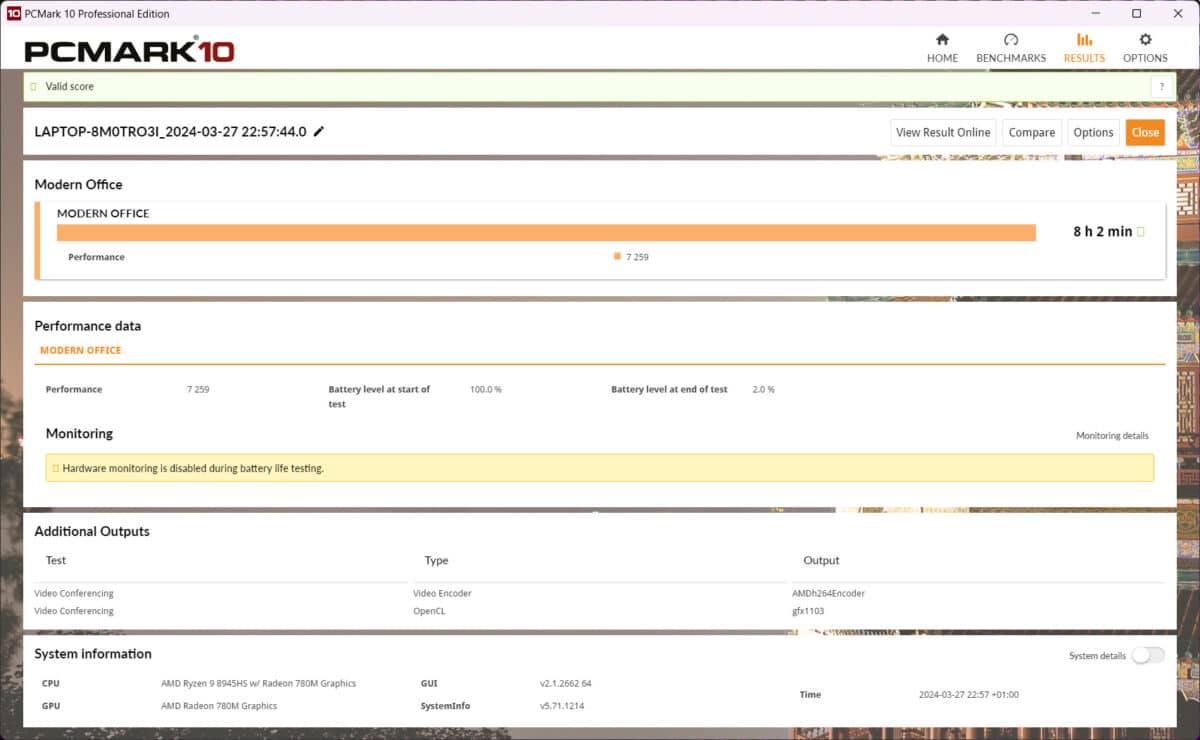
Task: Click the PCMark 10 app icon in title bar
Action: pyautogui.click(x=14, y=14)
